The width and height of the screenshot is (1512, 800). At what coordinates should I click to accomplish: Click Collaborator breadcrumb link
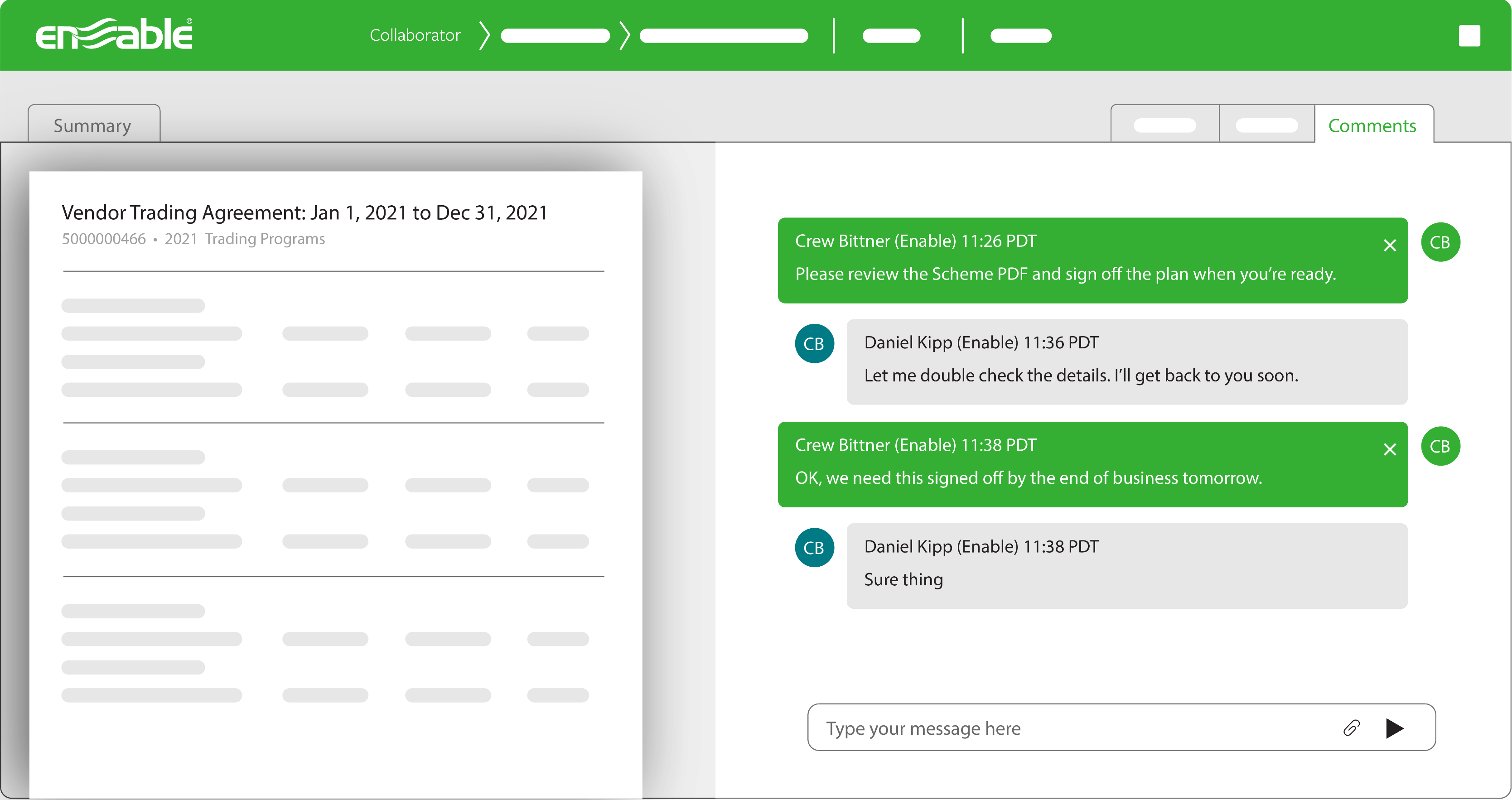415,35
